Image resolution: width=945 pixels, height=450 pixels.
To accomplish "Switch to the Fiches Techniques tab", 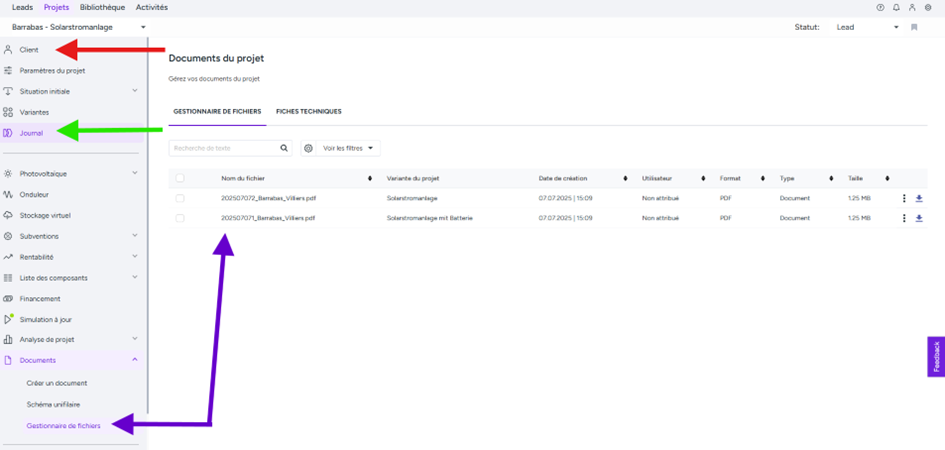I will pyautogui.click(x=308, y=112).
